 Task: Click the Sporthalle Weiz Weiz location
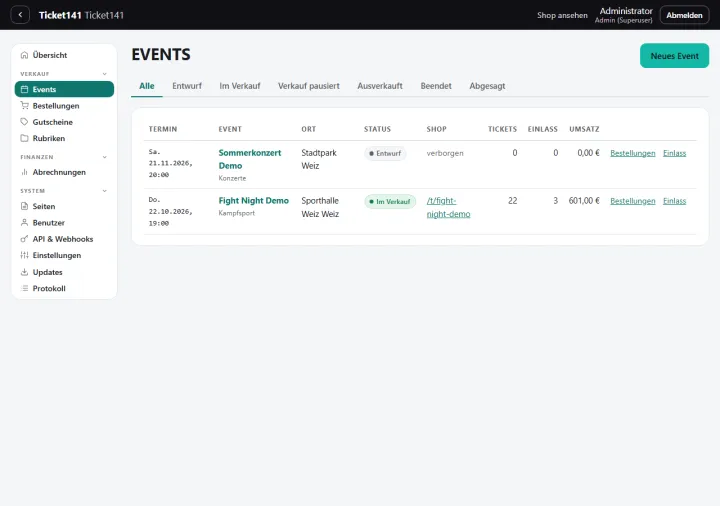tap(320, 207)
